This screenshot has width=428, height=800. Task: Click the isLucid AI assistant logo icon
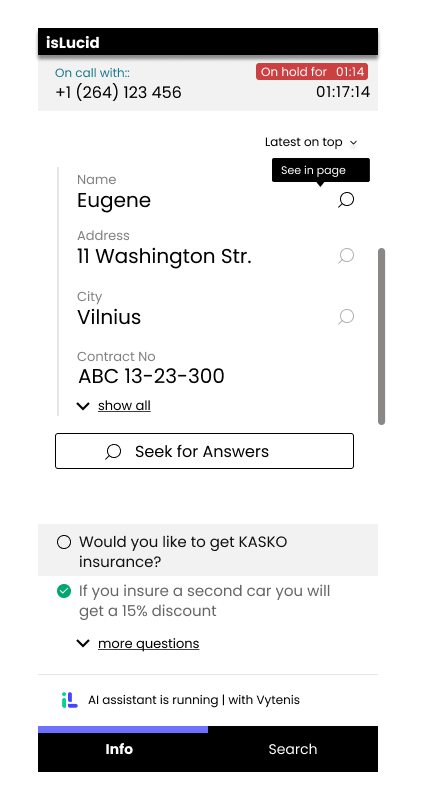pos(69,700)
